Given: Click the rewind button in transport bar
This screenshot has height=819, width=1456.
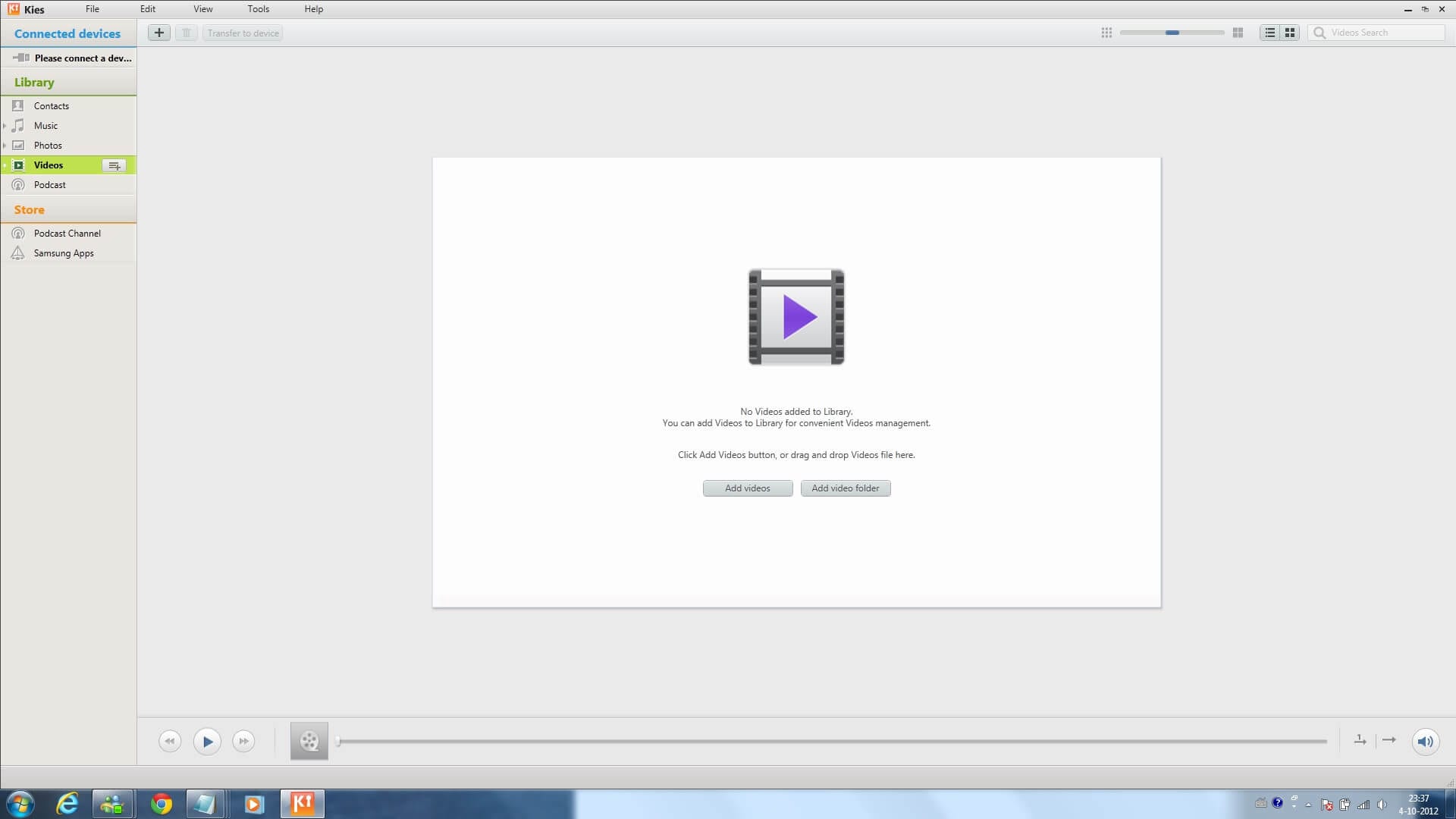Looking at the screenshot, I should [170, 740].
